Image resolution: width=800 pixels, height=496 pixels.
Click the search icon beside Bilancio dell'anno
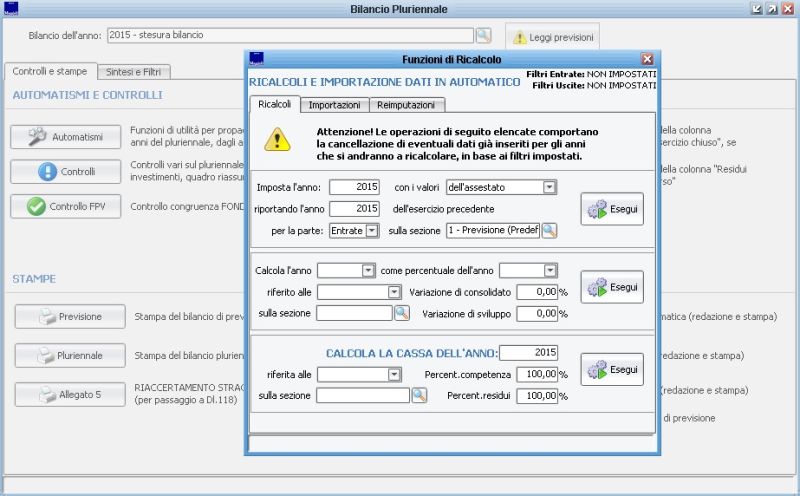(483, 36)
